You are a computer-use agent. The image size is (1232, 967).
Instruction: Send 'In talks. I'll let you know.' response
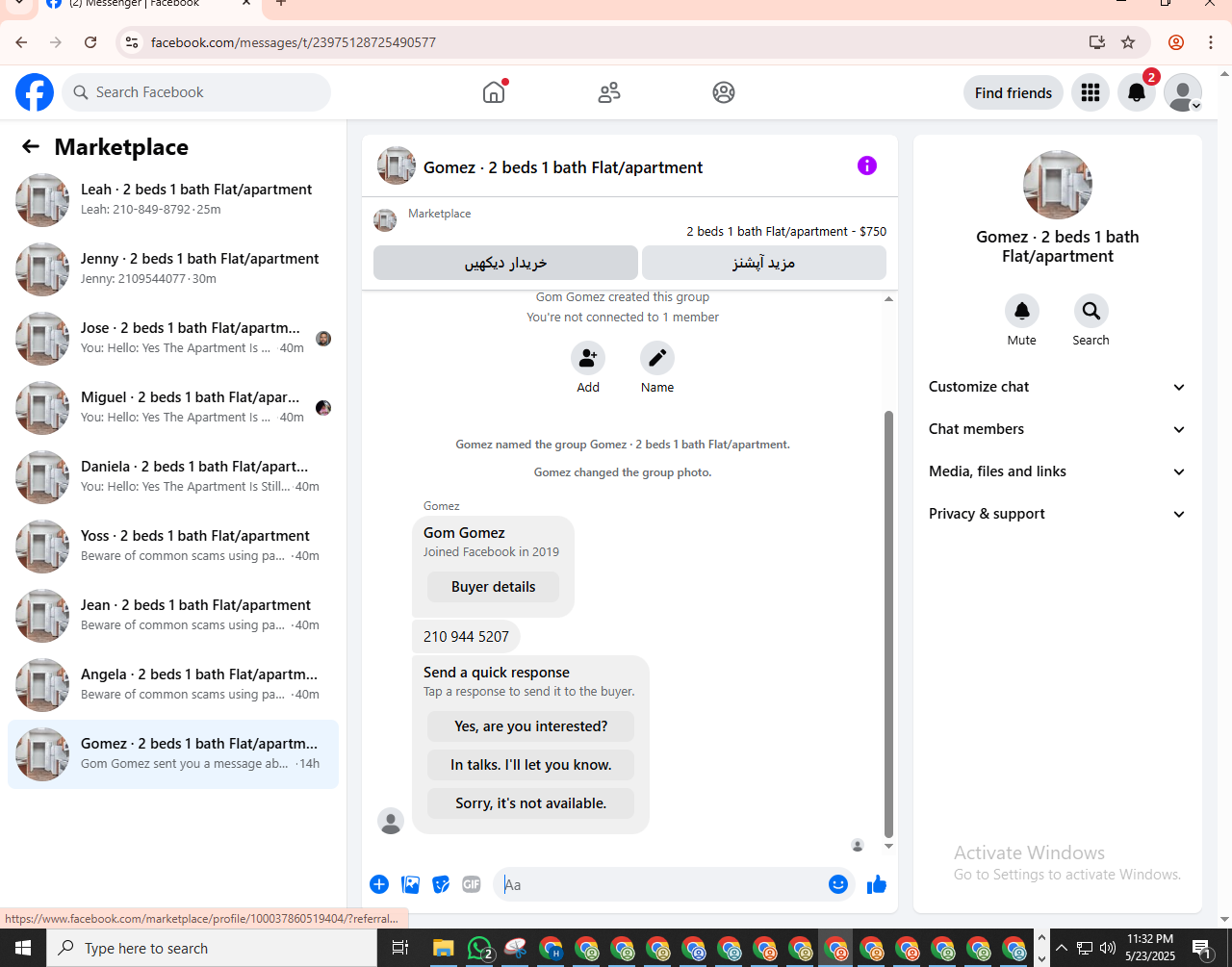[531, 765]
